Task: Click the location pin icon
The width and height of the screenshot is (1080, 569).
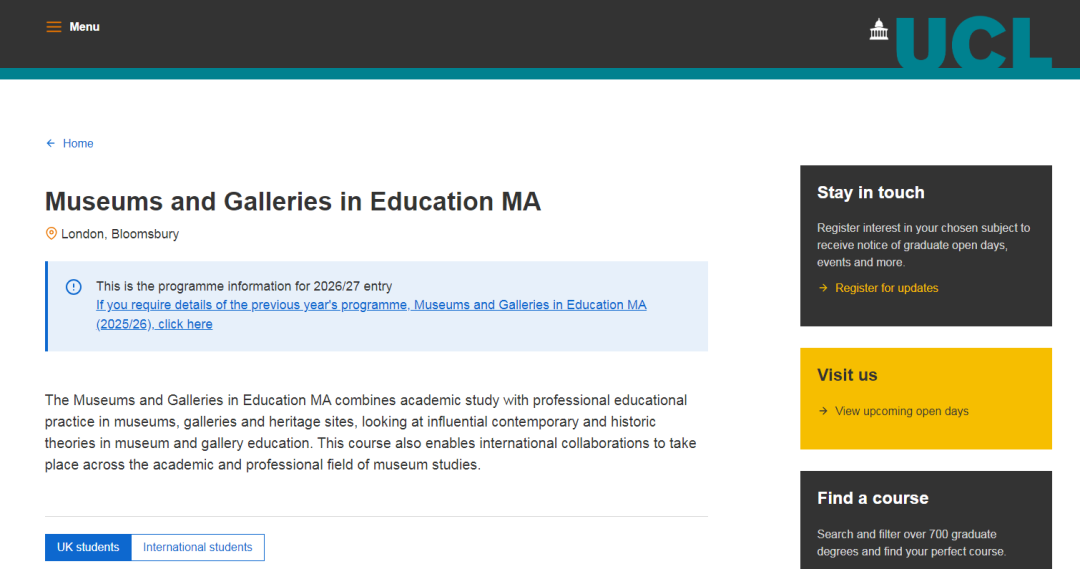Action: [51, 234]
